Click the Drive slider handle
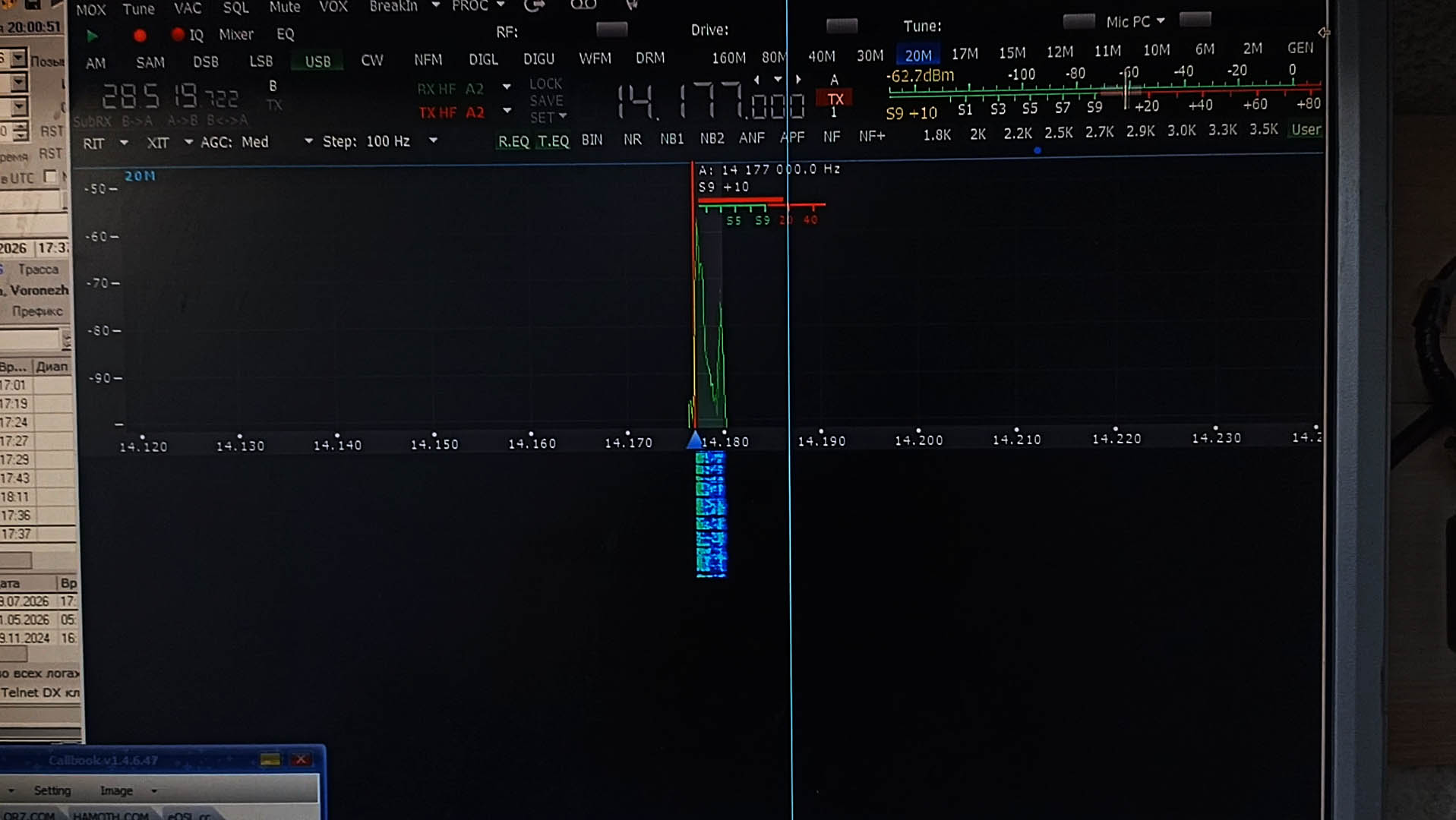The width and height of the screenshot is (1456, 820). tap(842, 26)
